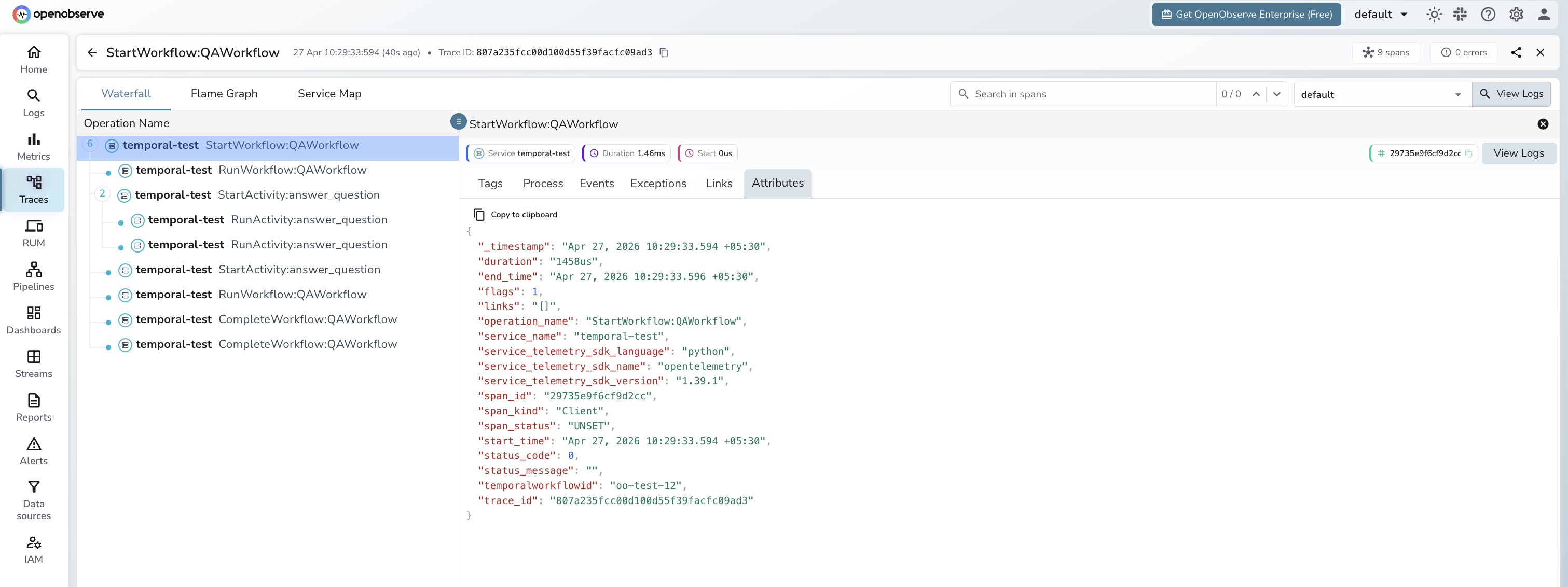1568x587 pixels.
Task: Open the help menu icon
Action: 1488,14
